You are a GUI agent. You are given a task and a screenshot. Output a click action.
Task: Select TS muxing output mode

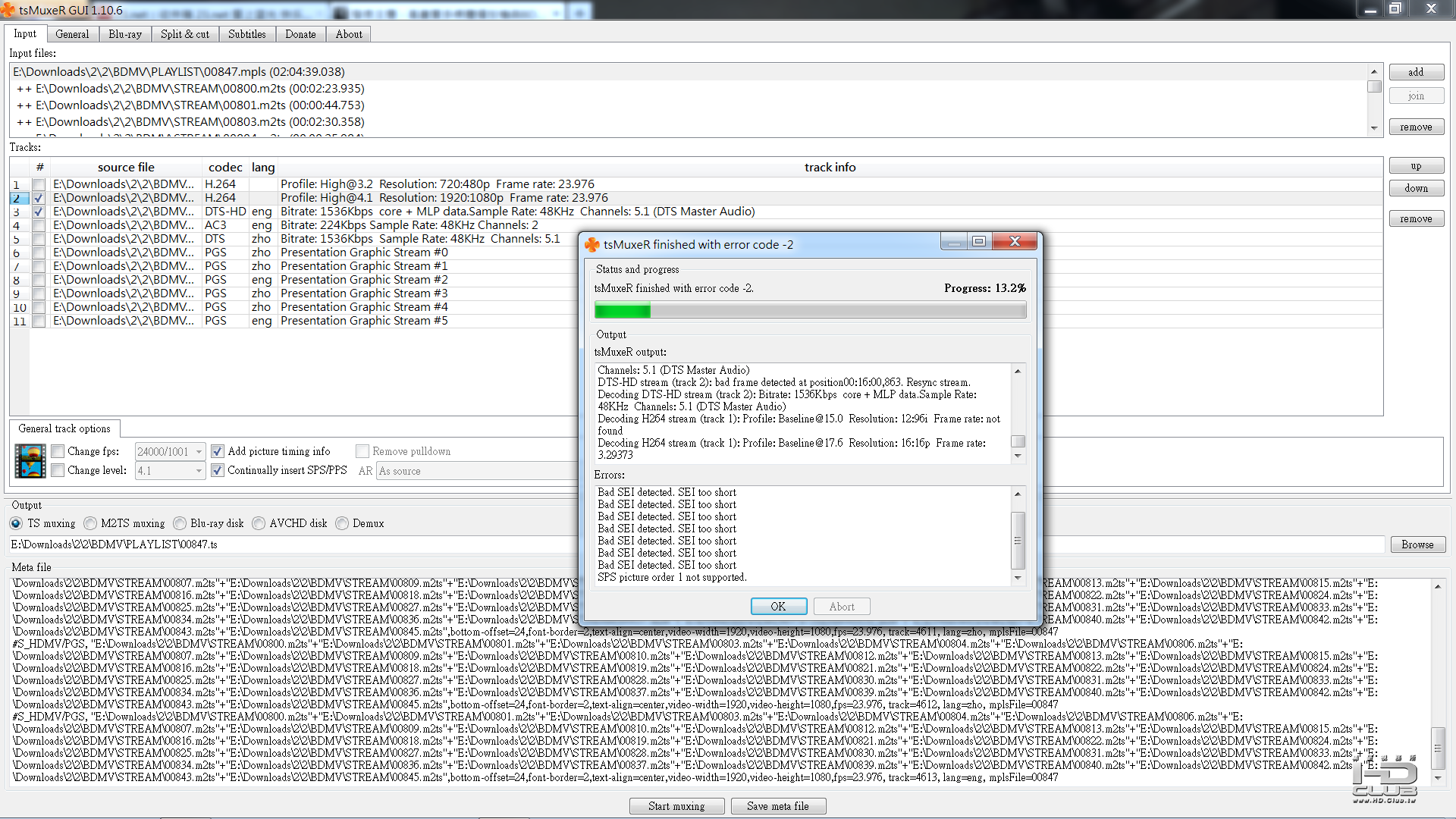coord(16,523)
